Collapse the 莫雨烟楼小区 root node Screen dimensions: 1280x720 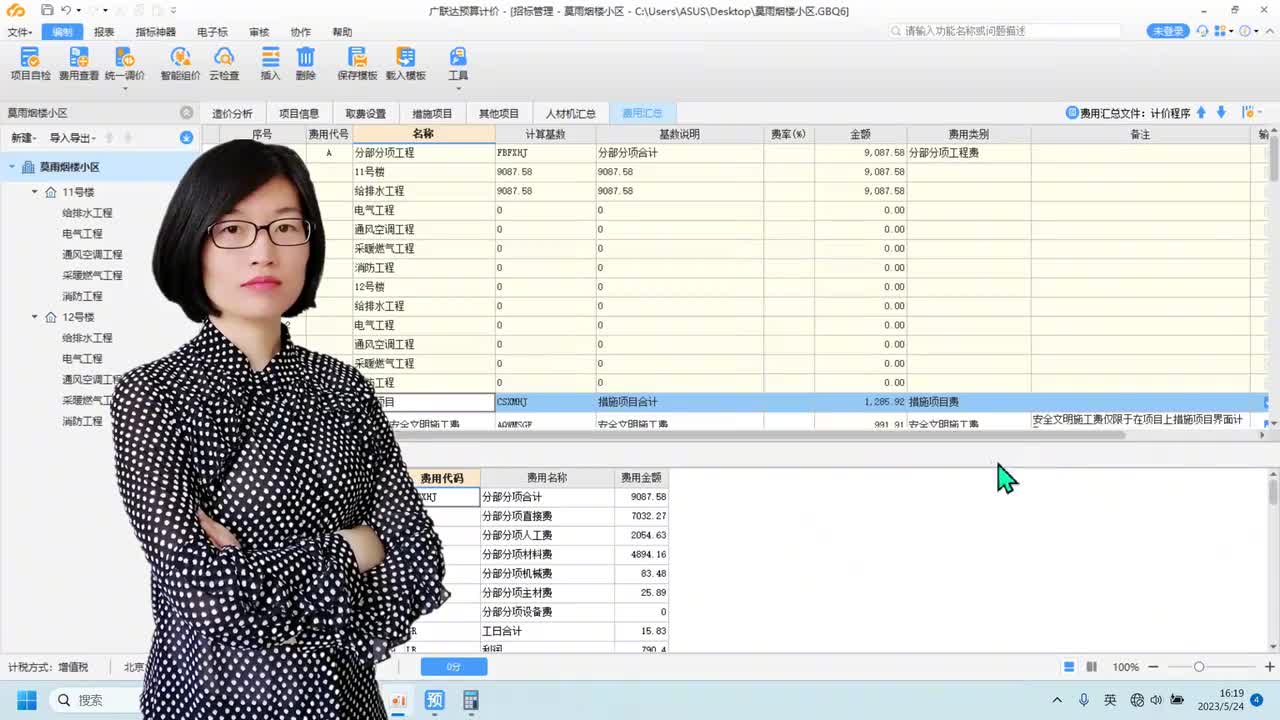pyautogui.click(x=12, y=167)
